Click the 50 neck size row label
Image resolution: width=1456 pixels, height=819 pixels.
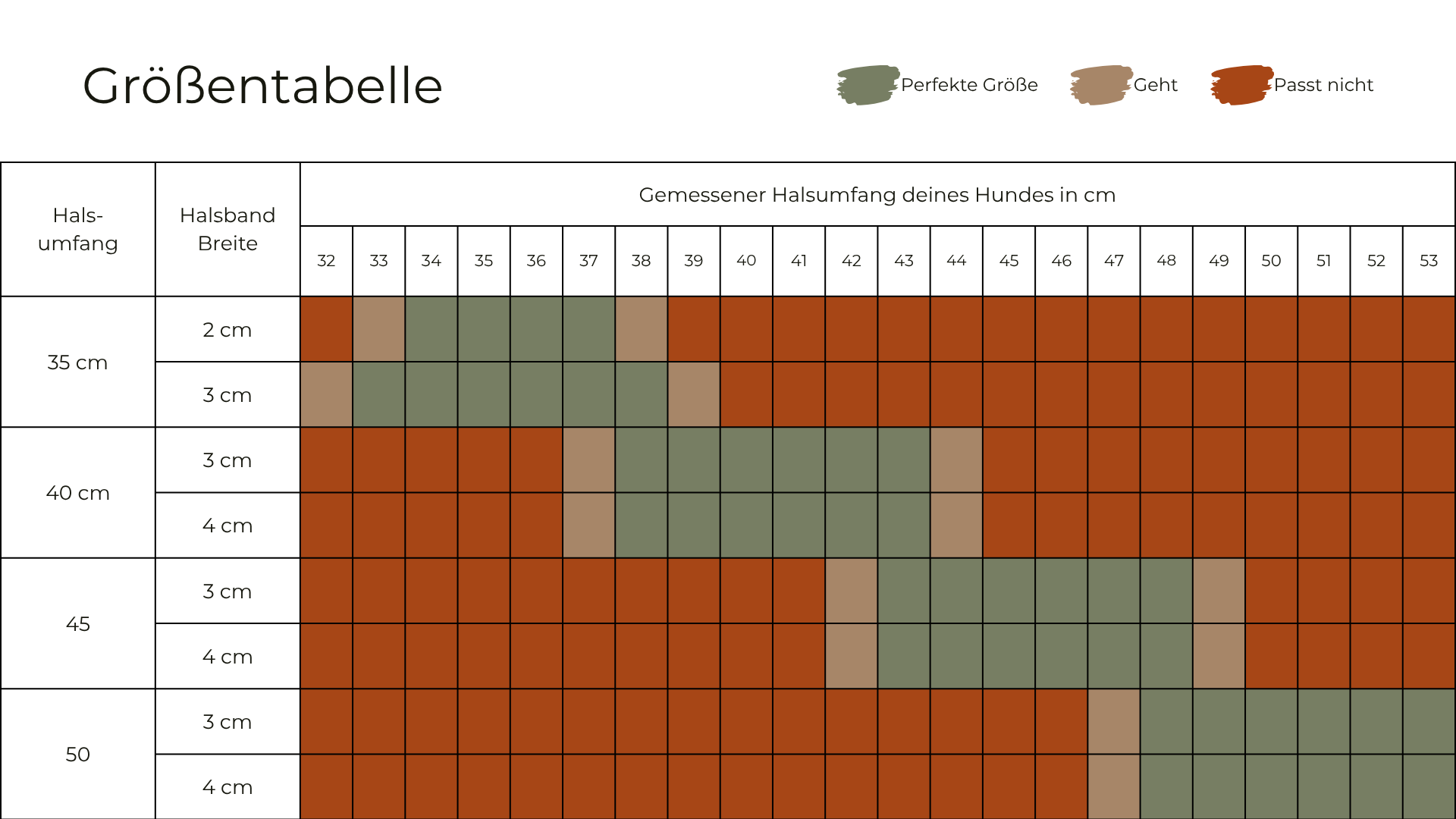click(x=78, y=755)
